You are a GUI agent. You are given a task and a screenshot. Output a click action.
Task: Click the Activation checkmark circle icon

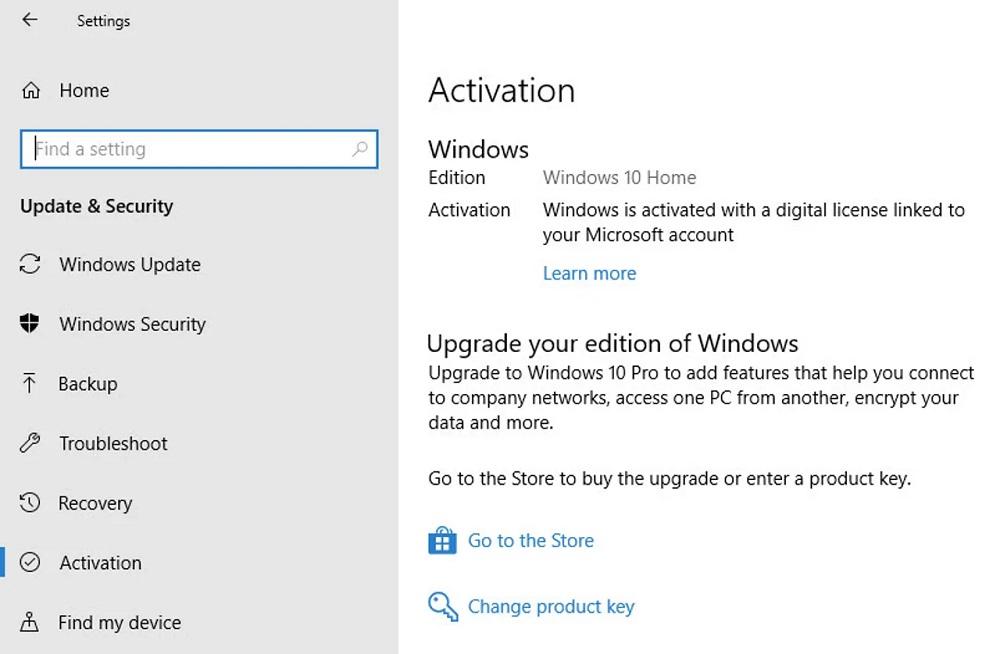click(x=30, y=563)
